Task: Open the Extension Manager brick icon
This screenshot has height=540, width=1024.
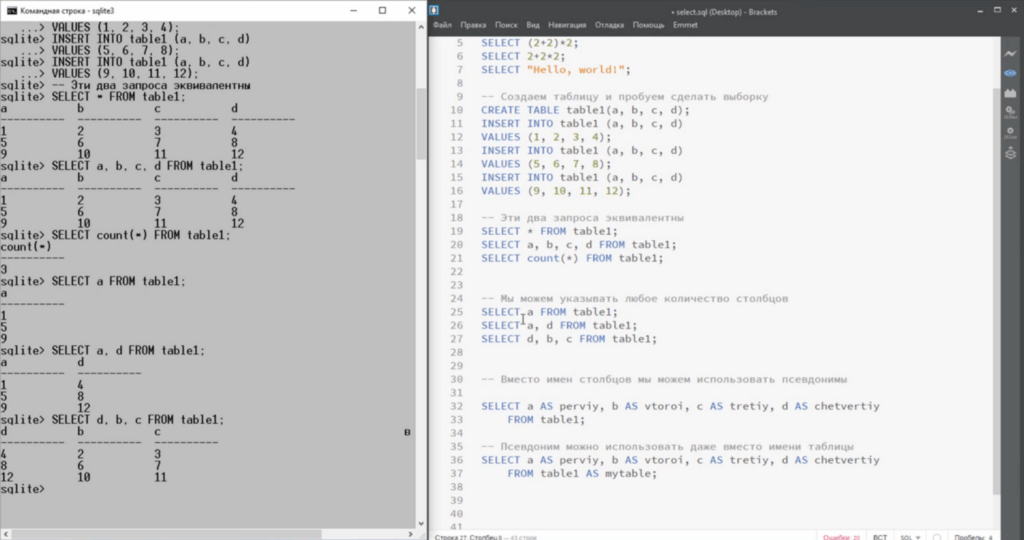Action: click(x=1010, y=93)
